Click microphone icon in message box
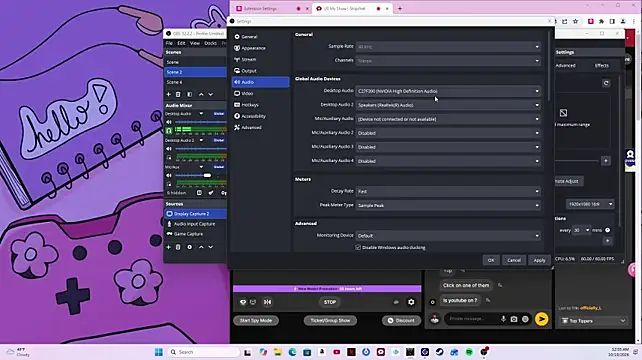The width and height of the screenshot is (642, 360). pyautogui.click(x=503, y=319)
